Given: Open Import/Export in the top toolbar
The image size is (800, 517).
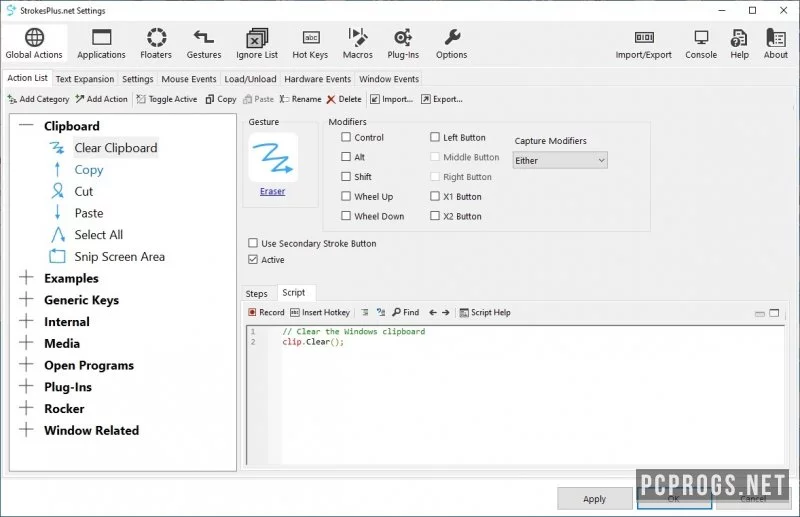Looking at the screenshot, I should tap(643, 44).
